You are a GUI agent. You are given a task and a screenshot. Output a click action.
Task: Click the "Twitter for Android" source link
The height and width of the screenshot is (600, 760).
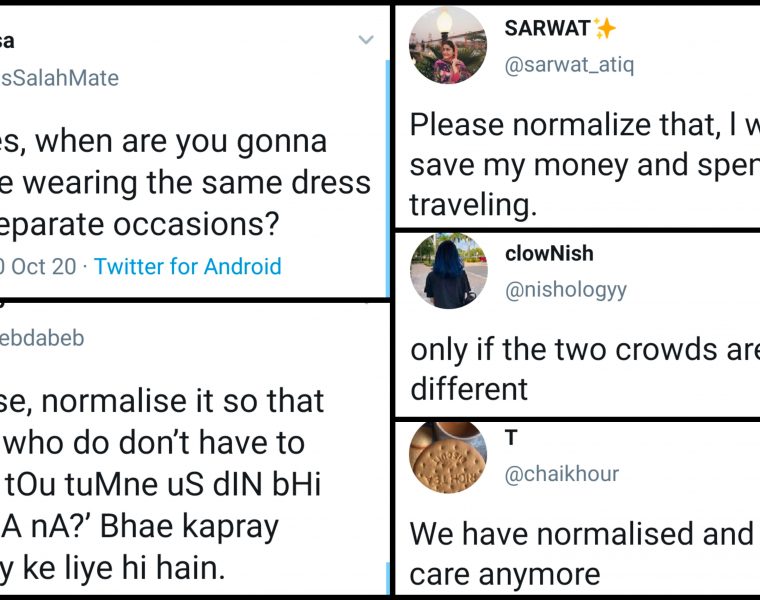[x=187, y=267]
